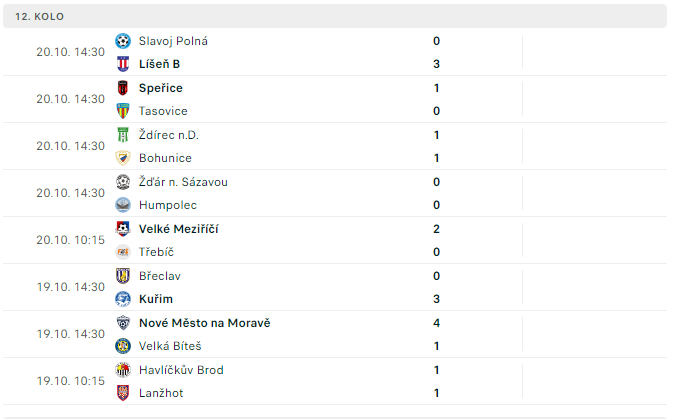Click the Břeclav team logo
The image size is (673, 419).
[x=123, y=276]
